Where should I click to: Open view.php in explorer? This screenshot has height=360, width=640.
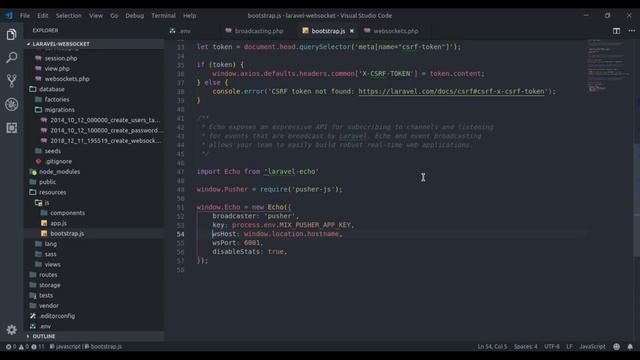[57, 69]
